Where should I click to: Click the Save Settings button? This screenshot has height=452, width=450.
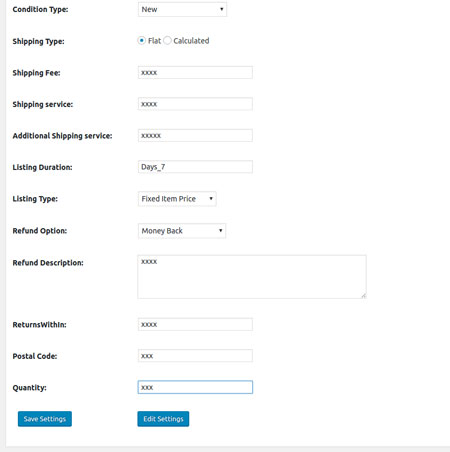[45, 419]
